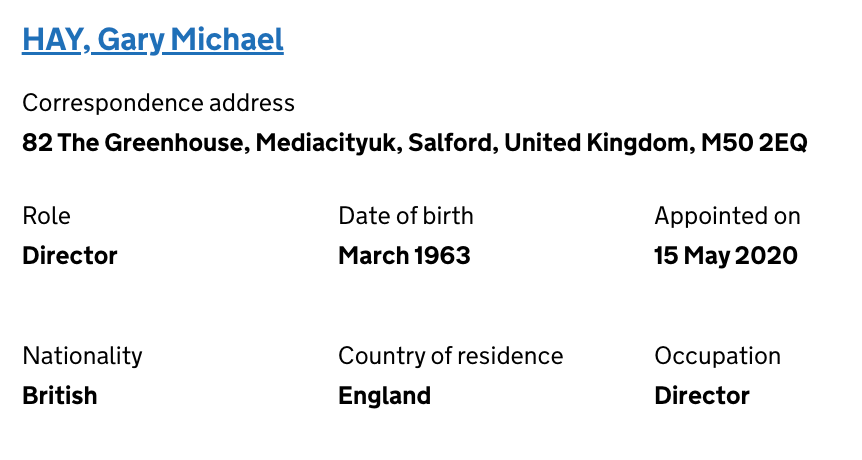Viewport: 862px width, 460px height.
Task: Click the England residence value
Action: [385, 396]
